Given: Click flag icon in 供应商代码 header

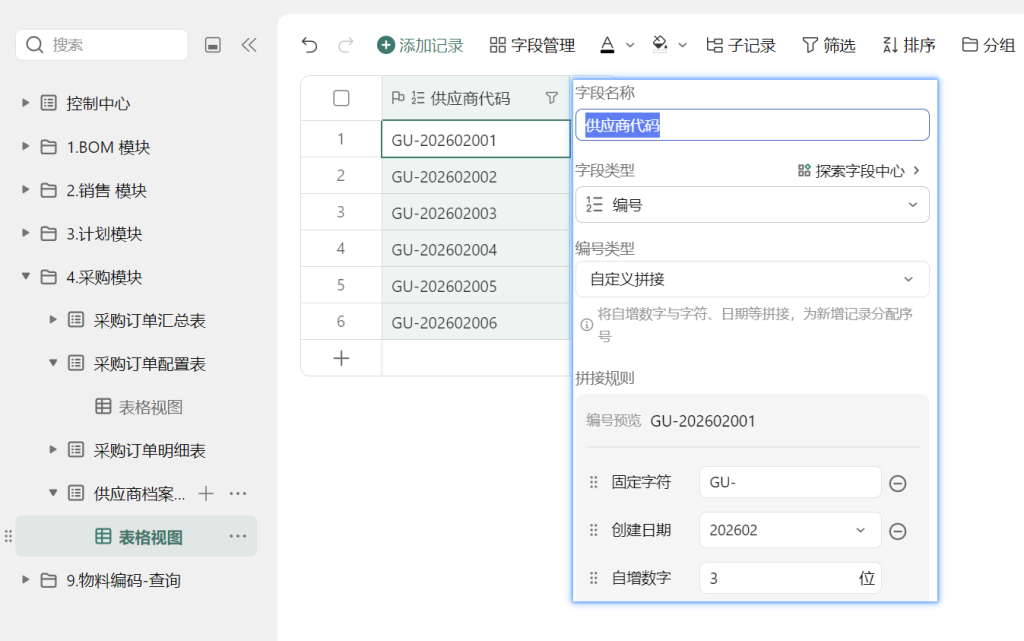Looking at the screenshot, I should pyautogui.click(x=398, y=98).
